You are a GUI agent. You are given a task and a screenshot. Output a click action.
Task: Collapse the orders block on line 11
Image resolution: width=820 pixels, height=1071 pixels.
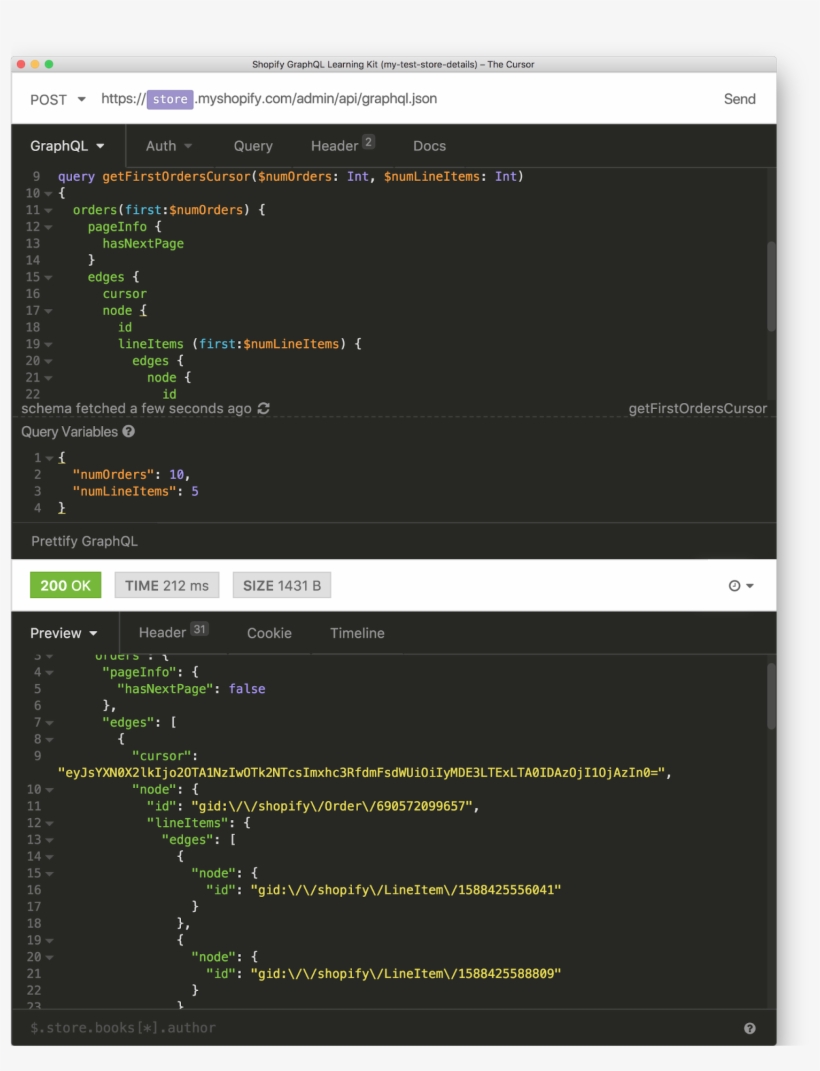[48, 210]
